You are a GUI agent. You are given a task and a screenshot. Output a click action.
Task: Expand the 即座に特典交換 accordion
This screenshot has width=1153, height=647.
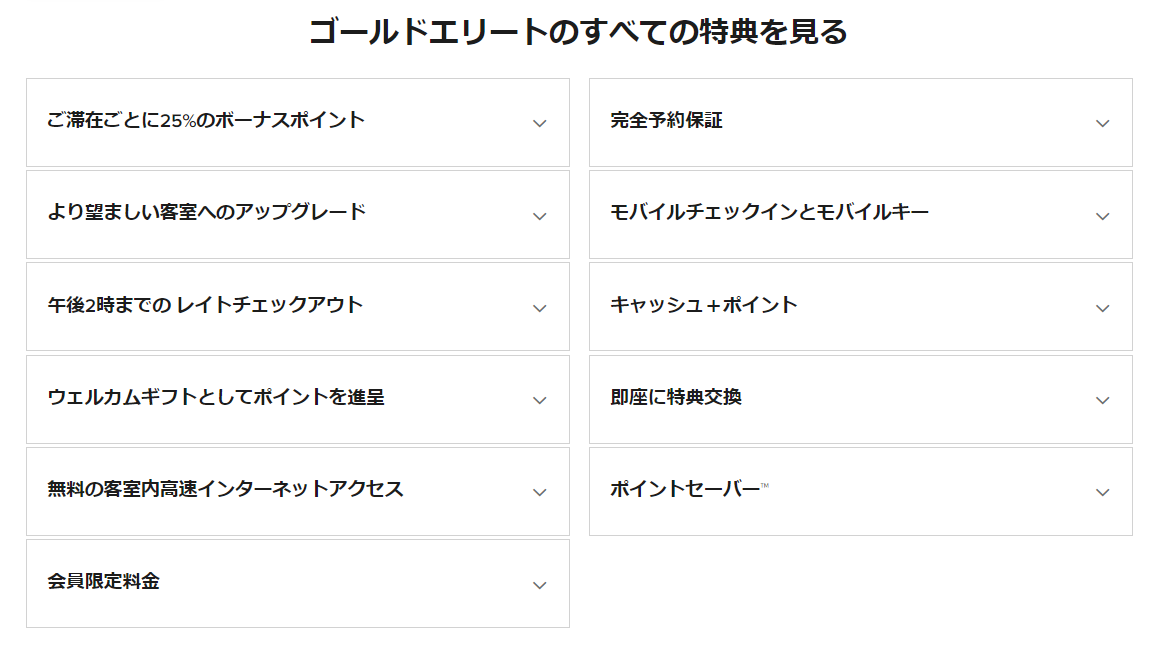tap(1103, 399)
